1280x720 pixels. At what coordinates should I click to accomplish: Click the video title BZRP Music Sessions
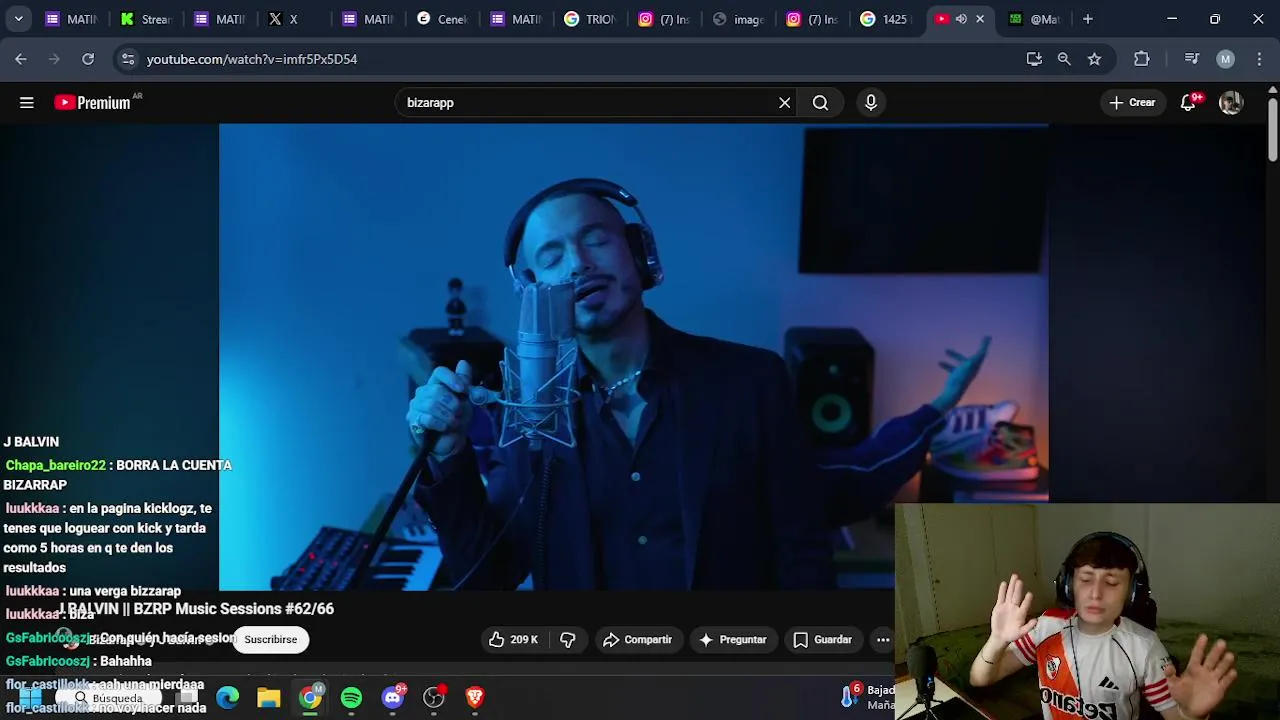[x=197, y=608]
